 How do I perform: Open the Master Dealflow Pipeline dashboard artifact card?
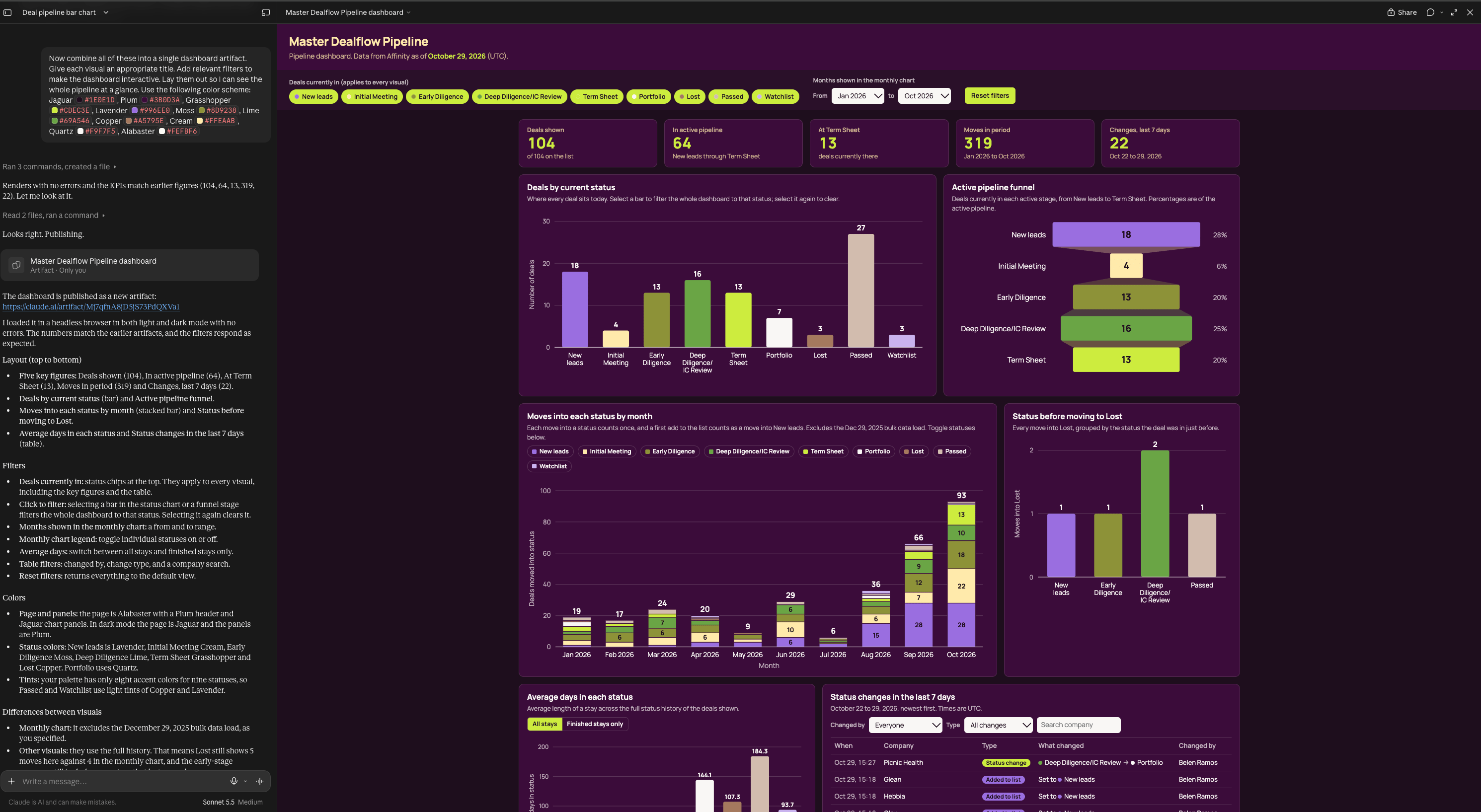129,265
